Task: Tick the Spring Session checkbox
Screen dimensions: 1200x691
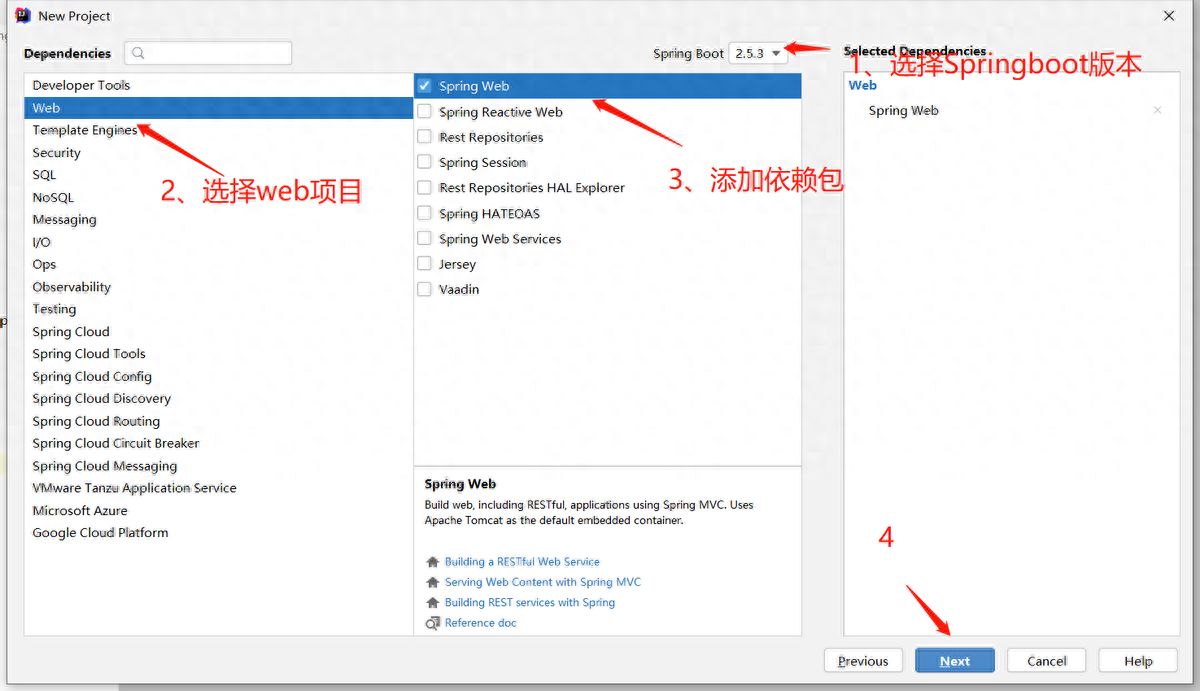Action: click(x=425, y=162)
